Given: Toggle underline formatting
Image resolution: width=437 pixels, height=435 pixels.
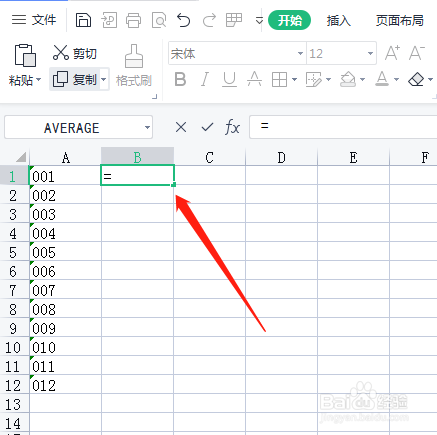Looking at the screenshot, I should pos(229,80).
